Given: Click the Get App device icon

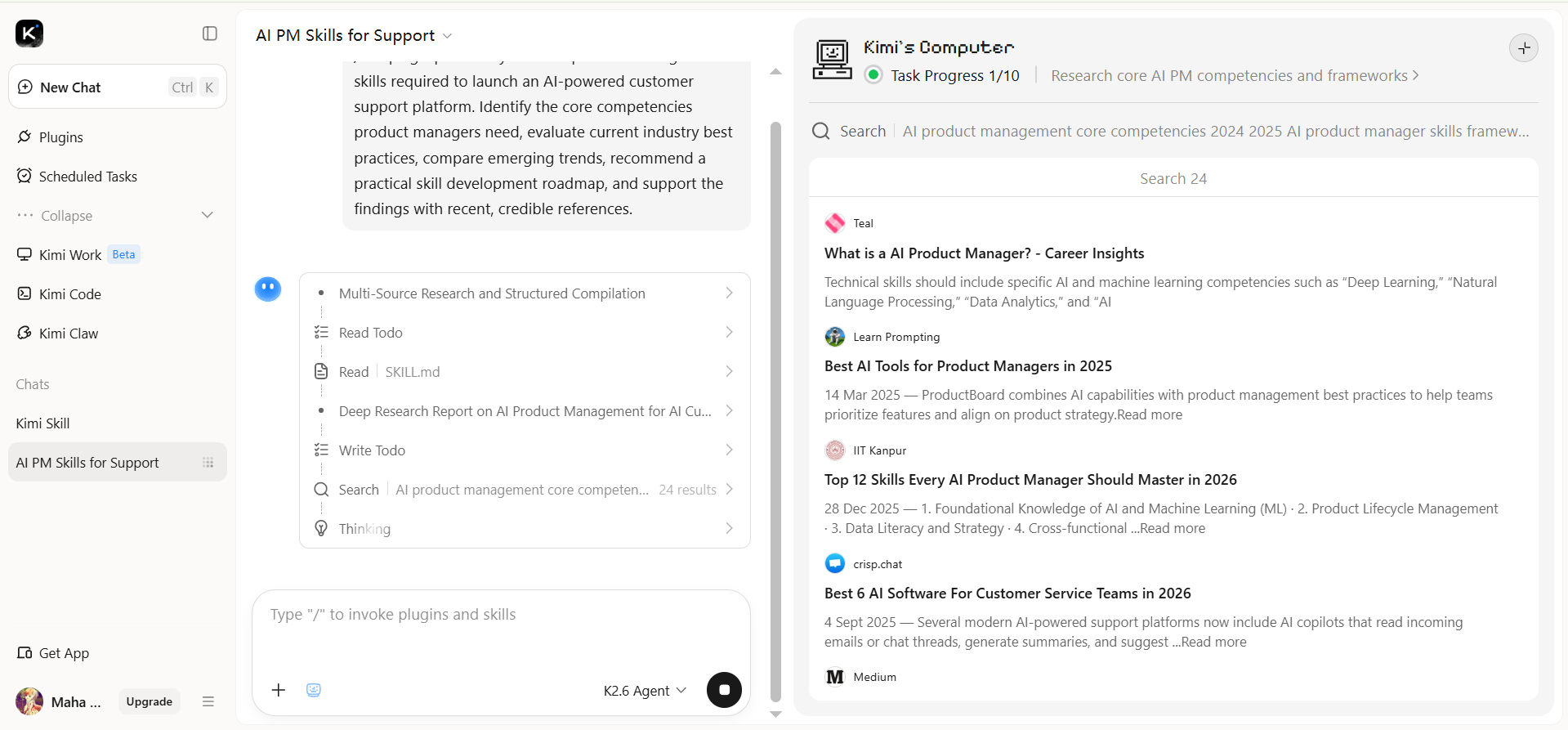Looking at the screenshot, I should 25,652.
